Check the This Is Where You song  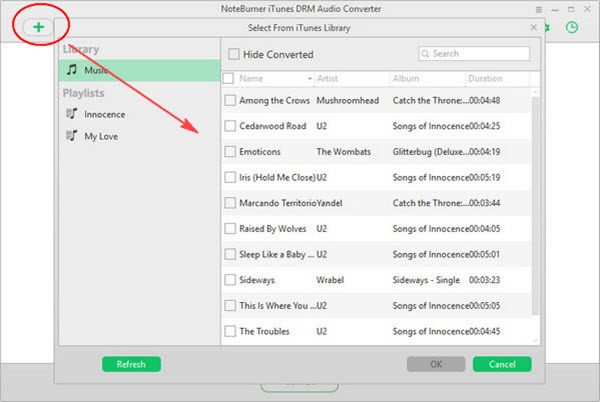tap(230, 306)
